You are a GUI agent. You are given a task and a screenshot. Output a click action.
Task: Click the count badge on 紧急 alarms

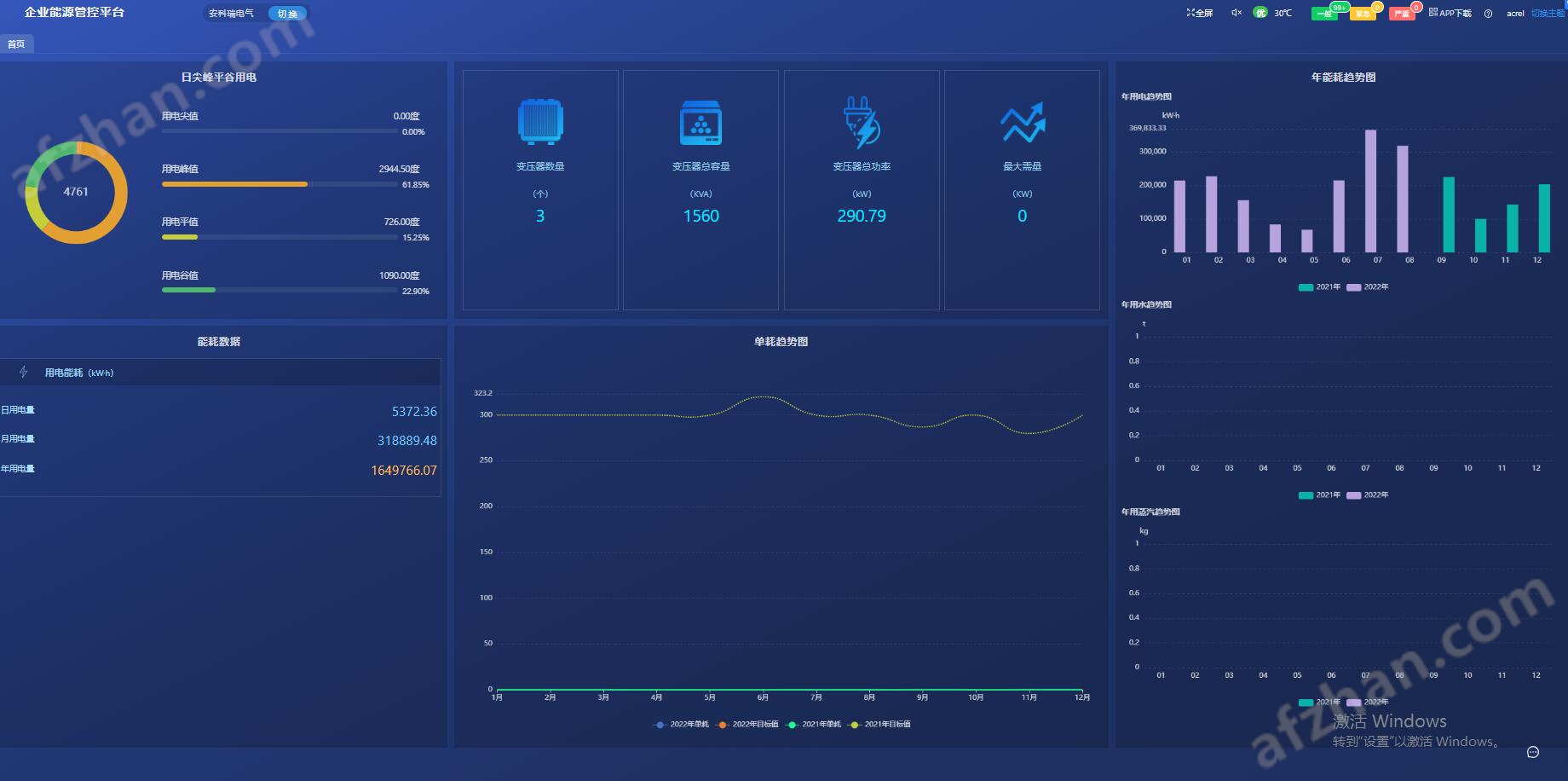(x=1377, y=8)
